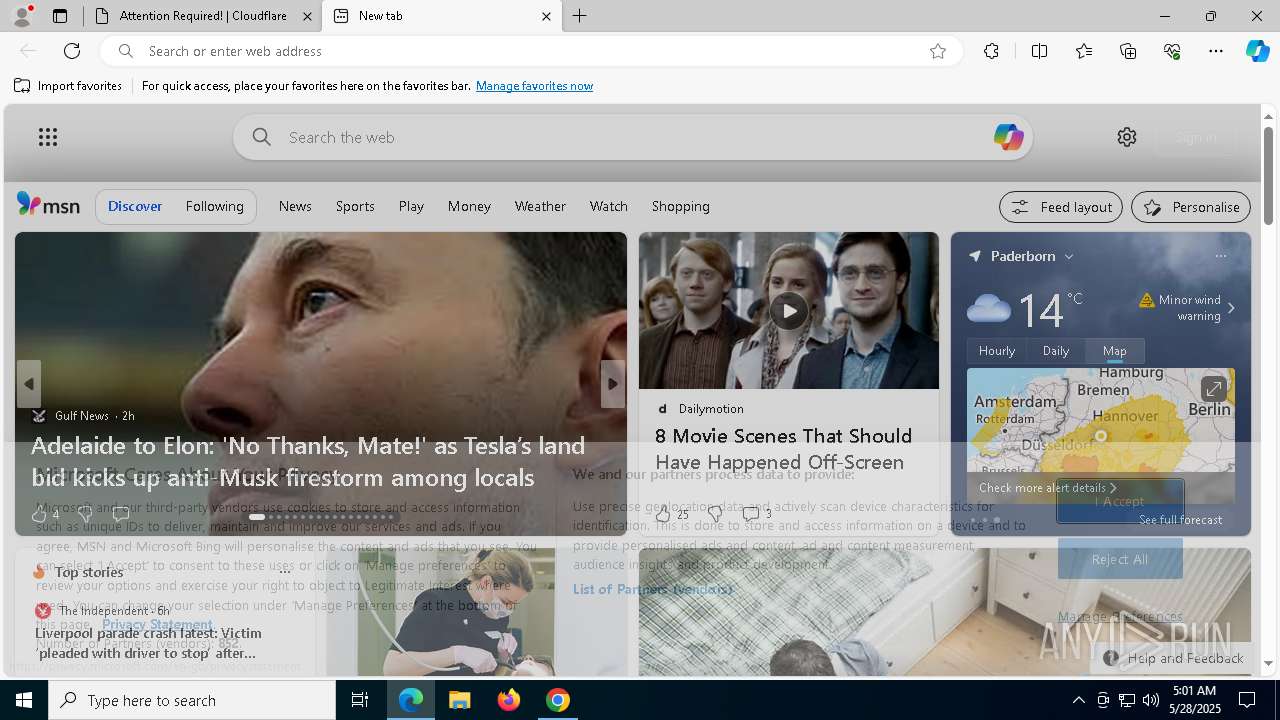Open Edge Settings and more menu
The image size is (1280, 720).
(x=1216, y=51)
